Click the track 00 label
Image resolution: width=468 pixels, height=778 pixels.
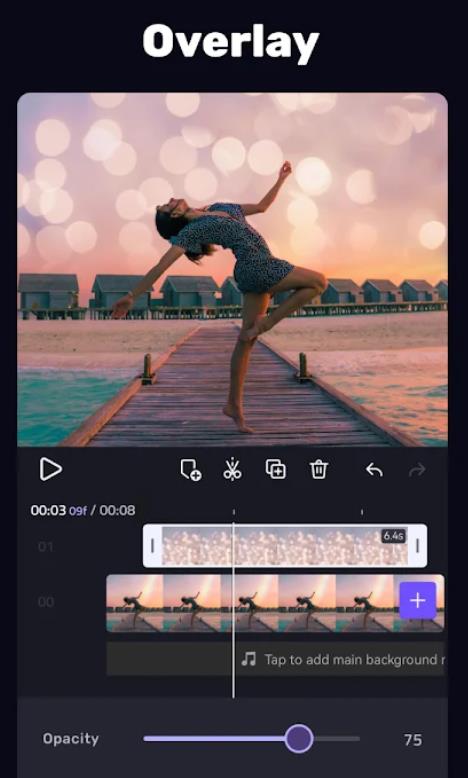click(x=46, y=602)
